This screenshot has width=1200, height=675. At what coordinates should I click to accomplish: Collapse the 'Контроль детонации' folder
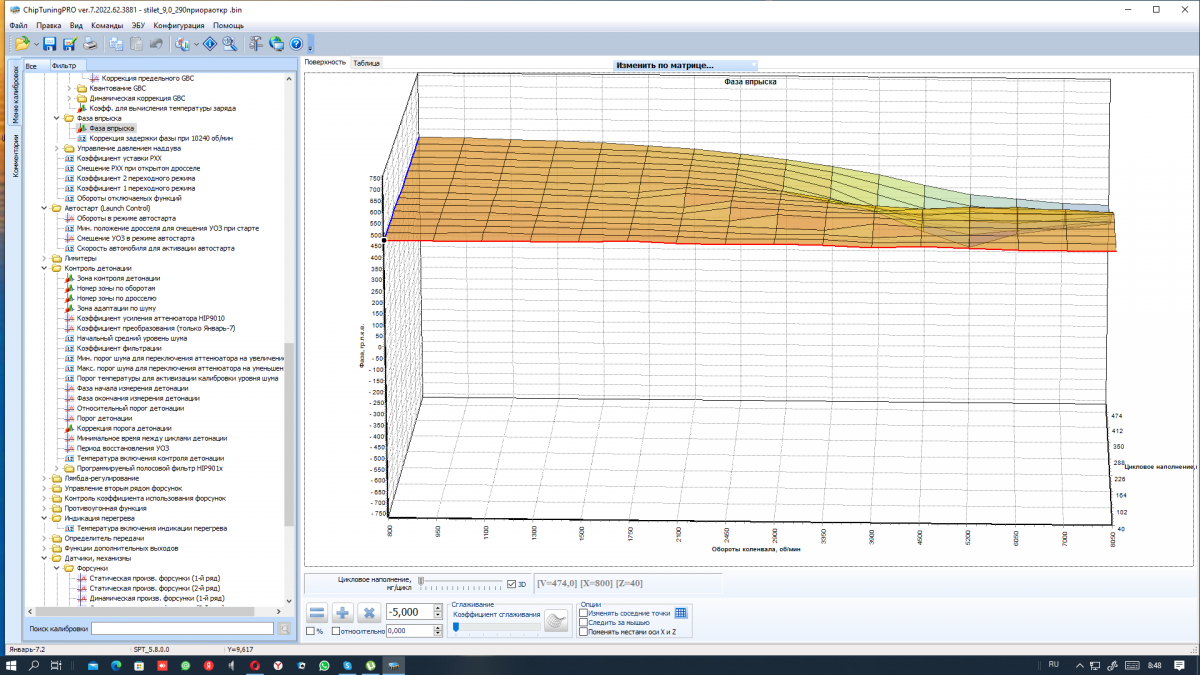click(x=44, y=268)
